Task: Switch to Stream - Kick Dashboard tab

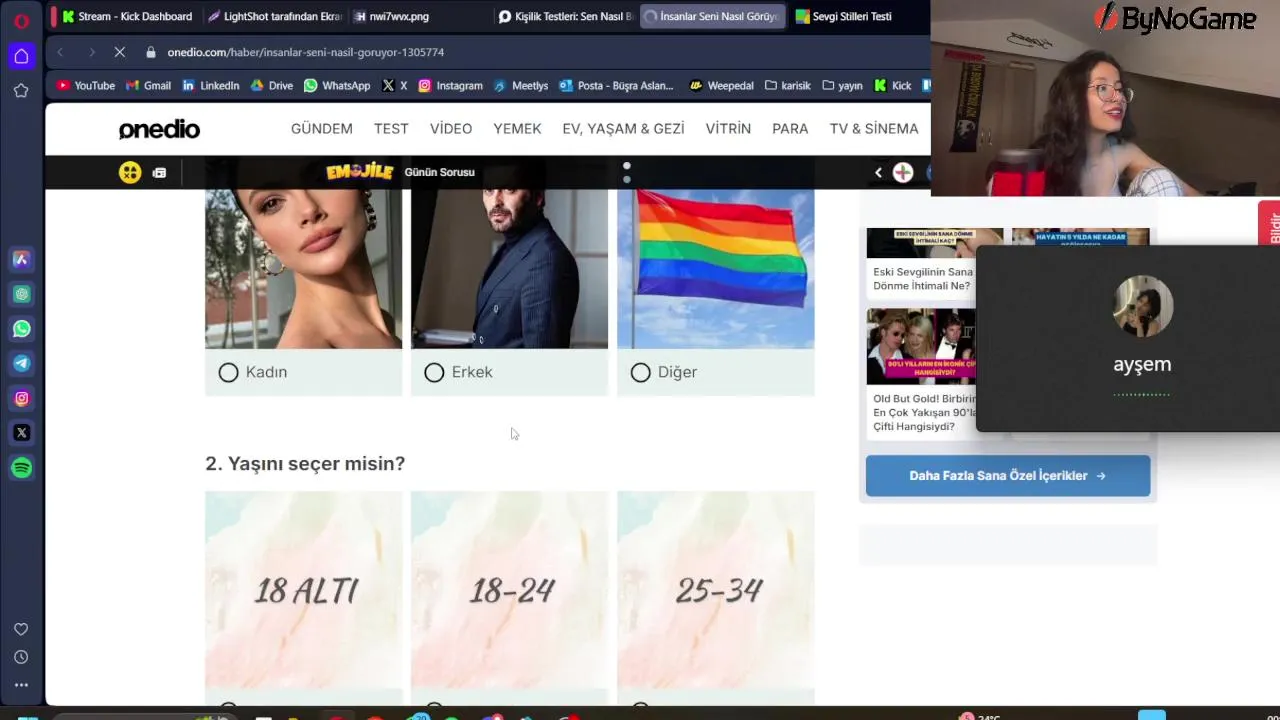Action: point(127,16)
